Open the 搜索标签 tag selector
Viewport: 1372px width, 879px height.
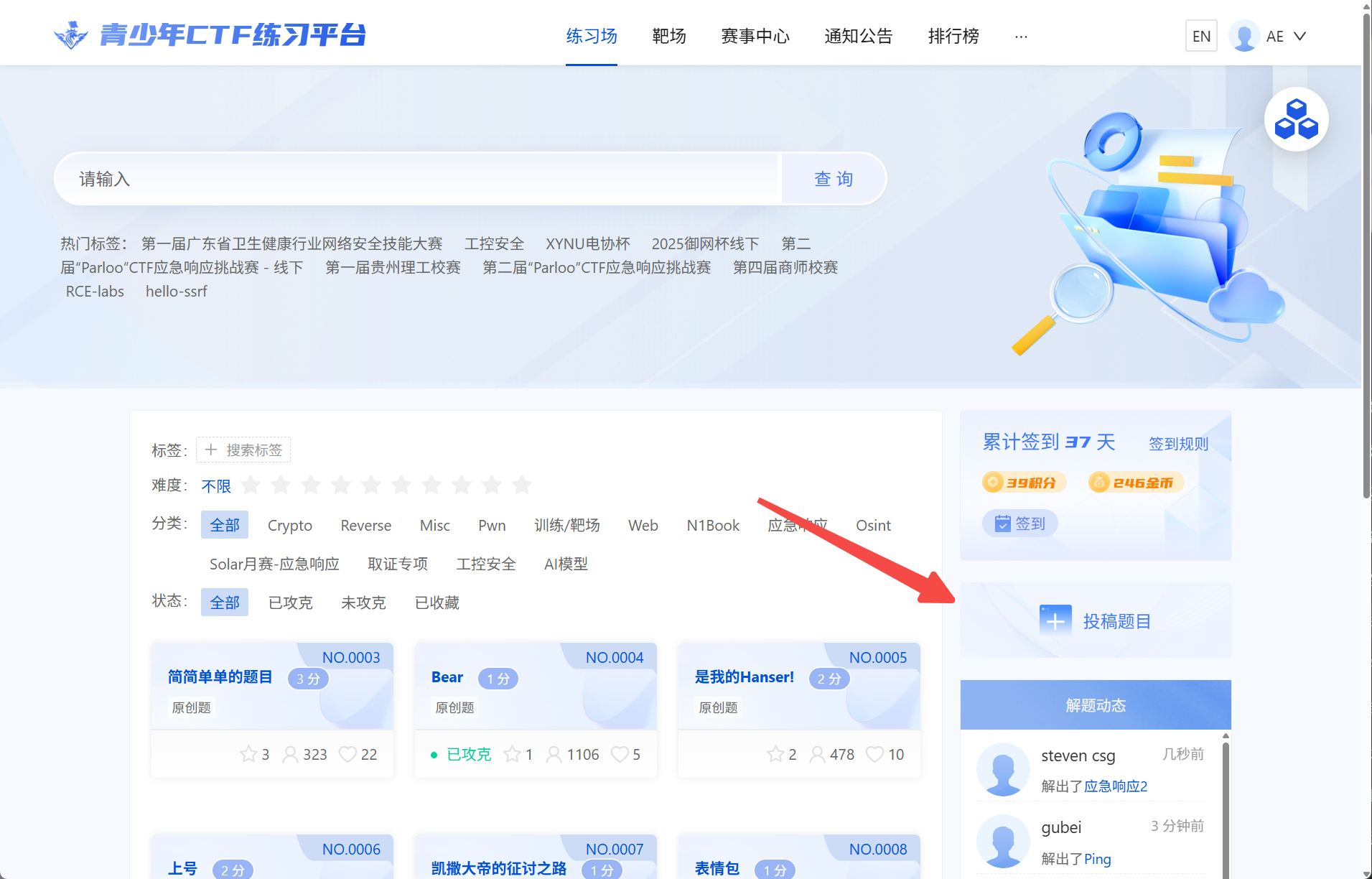click(x=243, y=450)
